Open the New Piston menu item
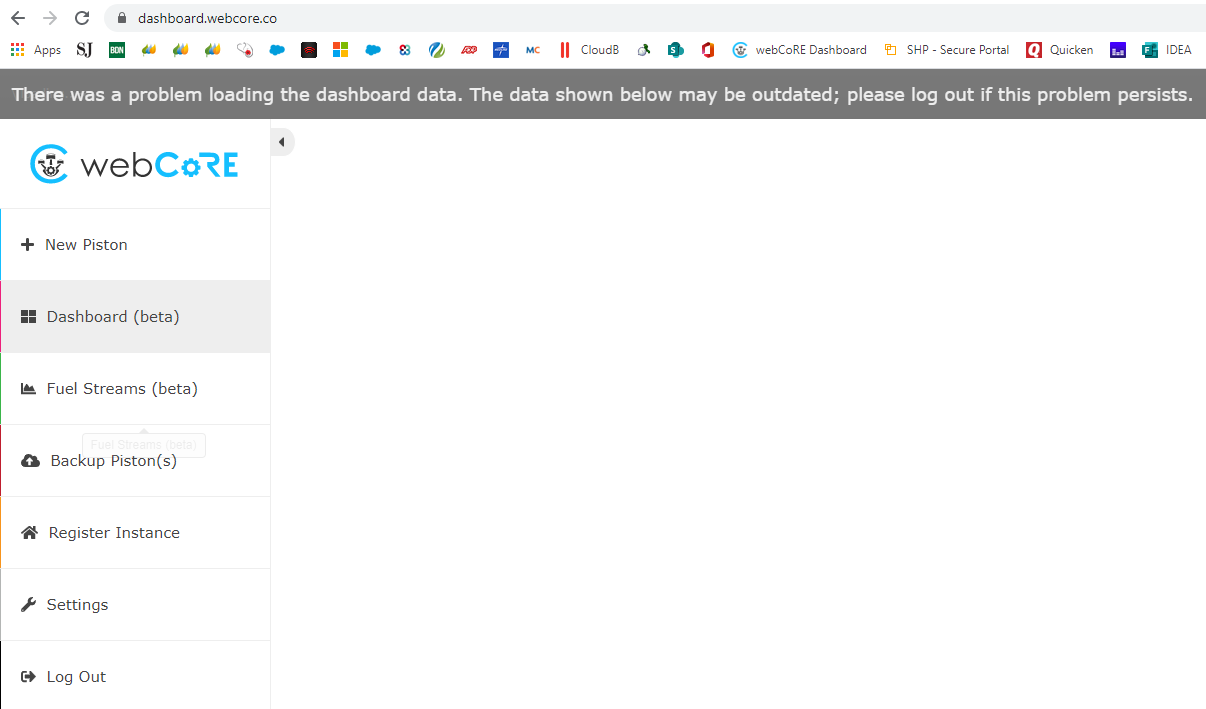This screenshot has height=709, width=1206. point(86,245)
